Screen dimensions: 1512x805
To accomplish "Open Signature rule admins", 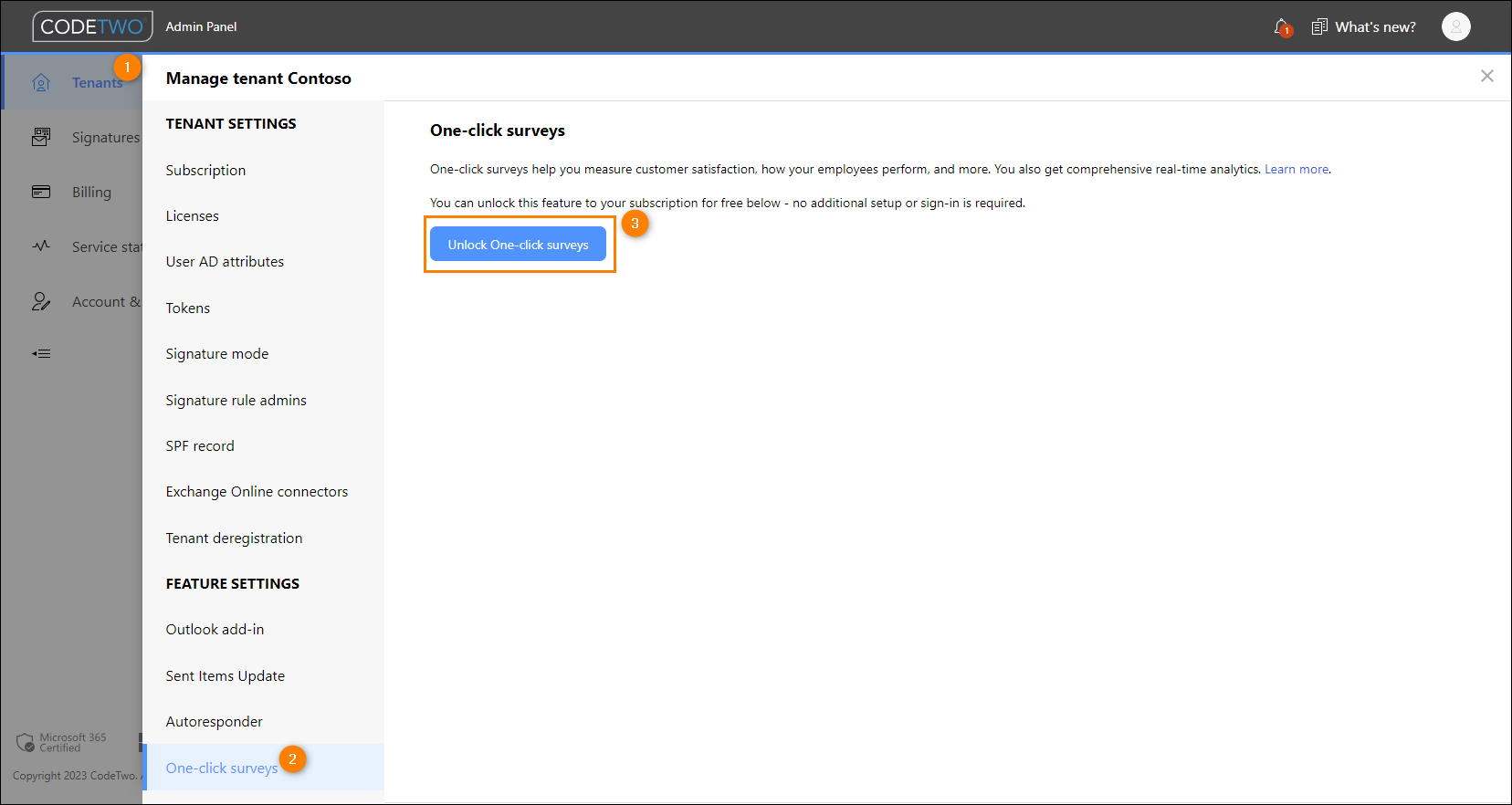I will 236,400.
